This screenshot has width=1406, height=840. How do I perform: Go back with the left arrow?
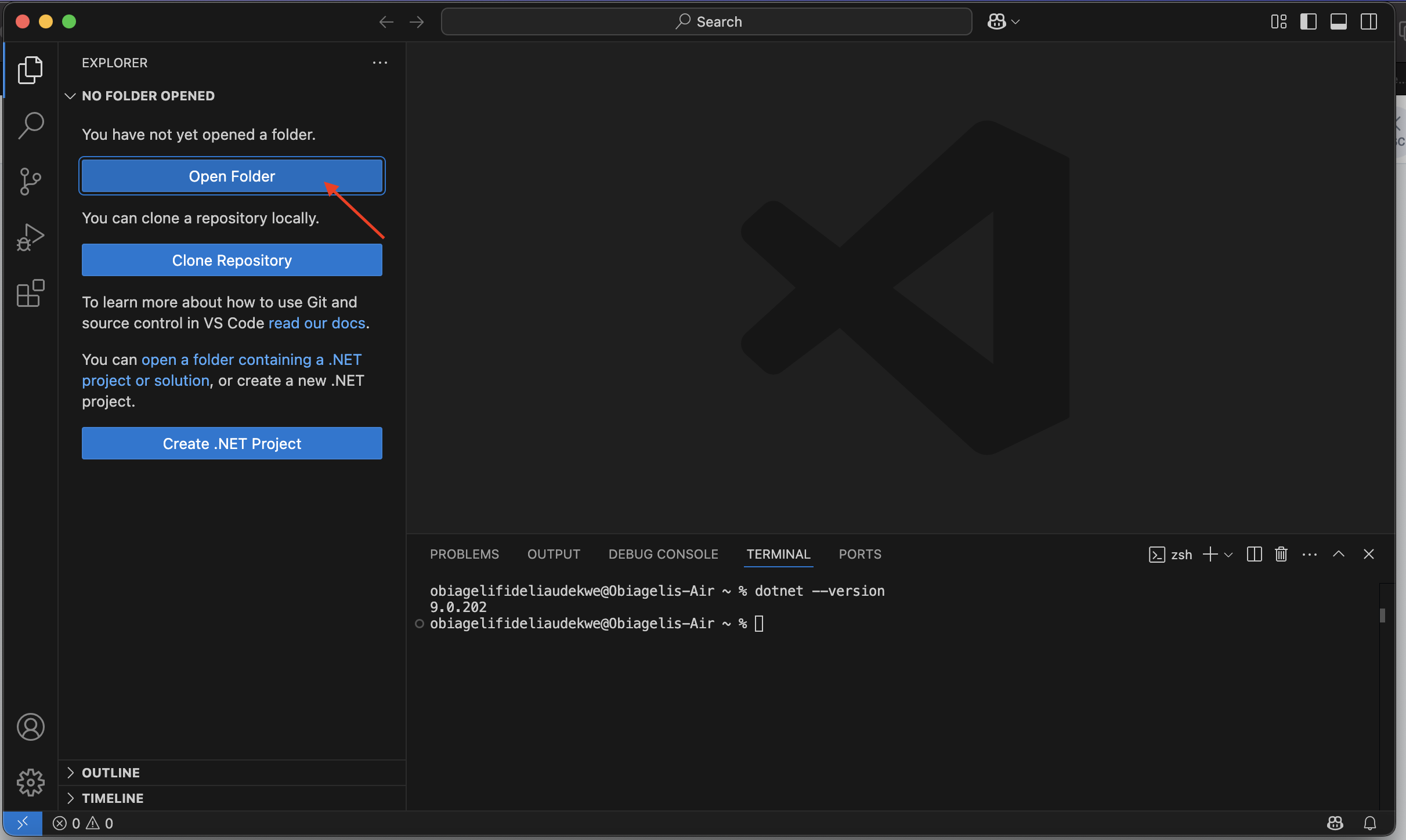point(386,22)
